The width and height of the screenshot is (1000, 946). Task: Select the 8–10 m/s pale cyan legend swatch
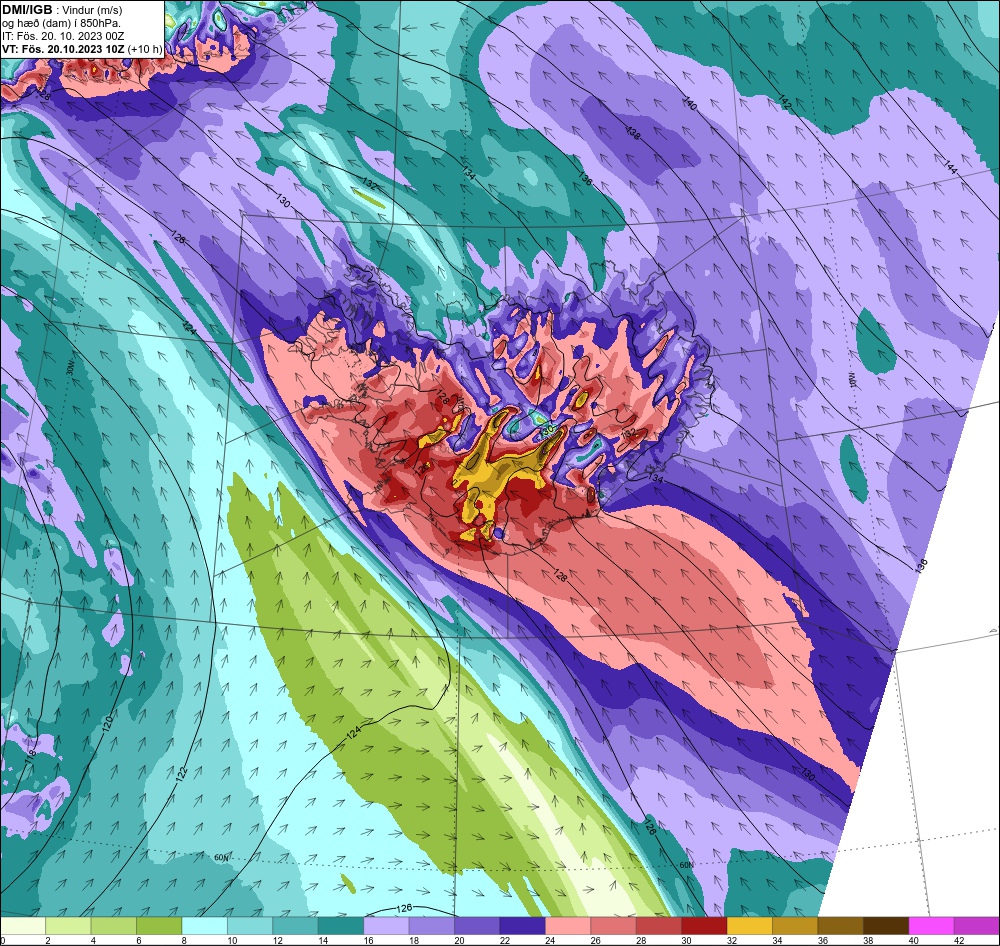[204, 926]
